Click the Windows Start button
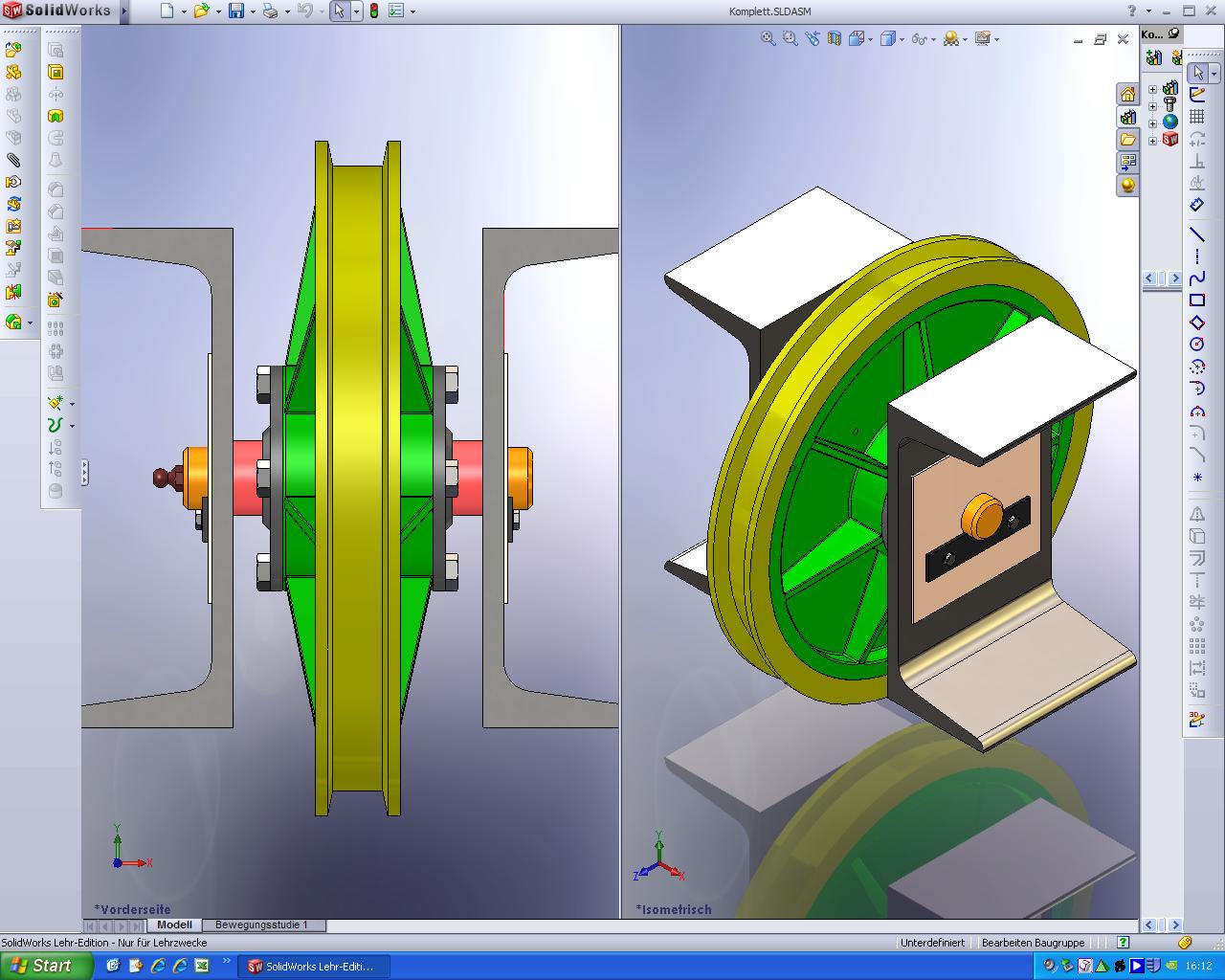 tap(46, 966)
